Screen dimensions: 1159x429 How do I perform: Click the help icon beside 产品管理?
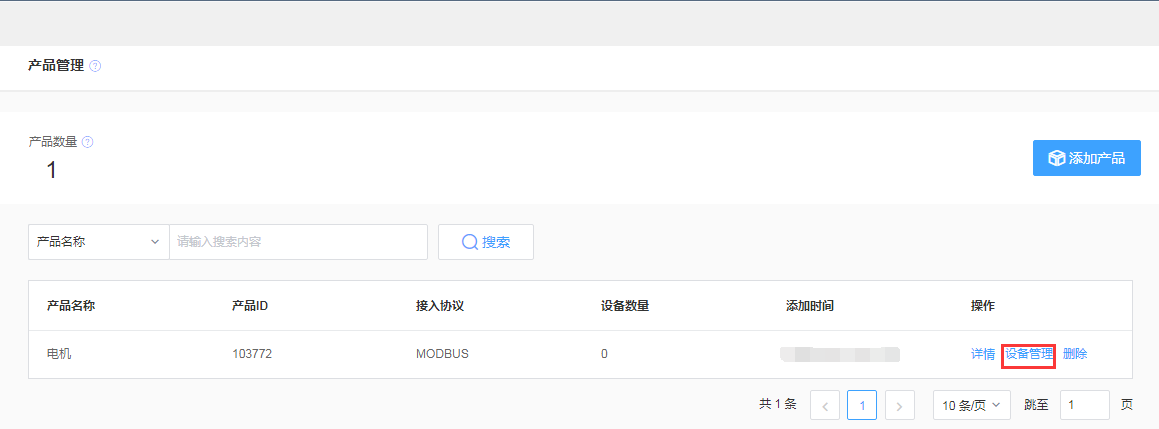pos(95,66)
